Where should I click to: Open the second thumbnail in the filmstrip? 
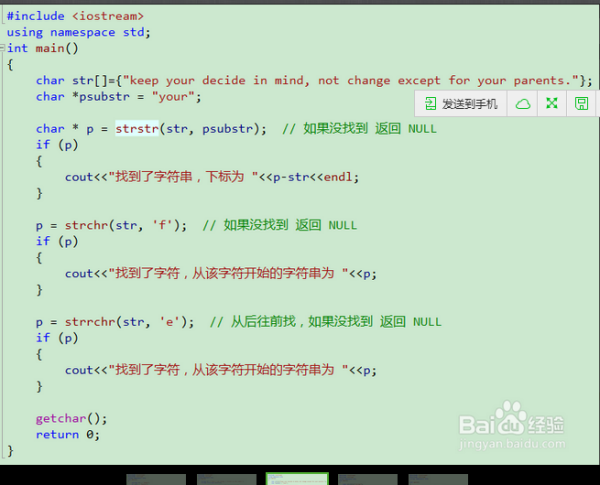point(227,479)
